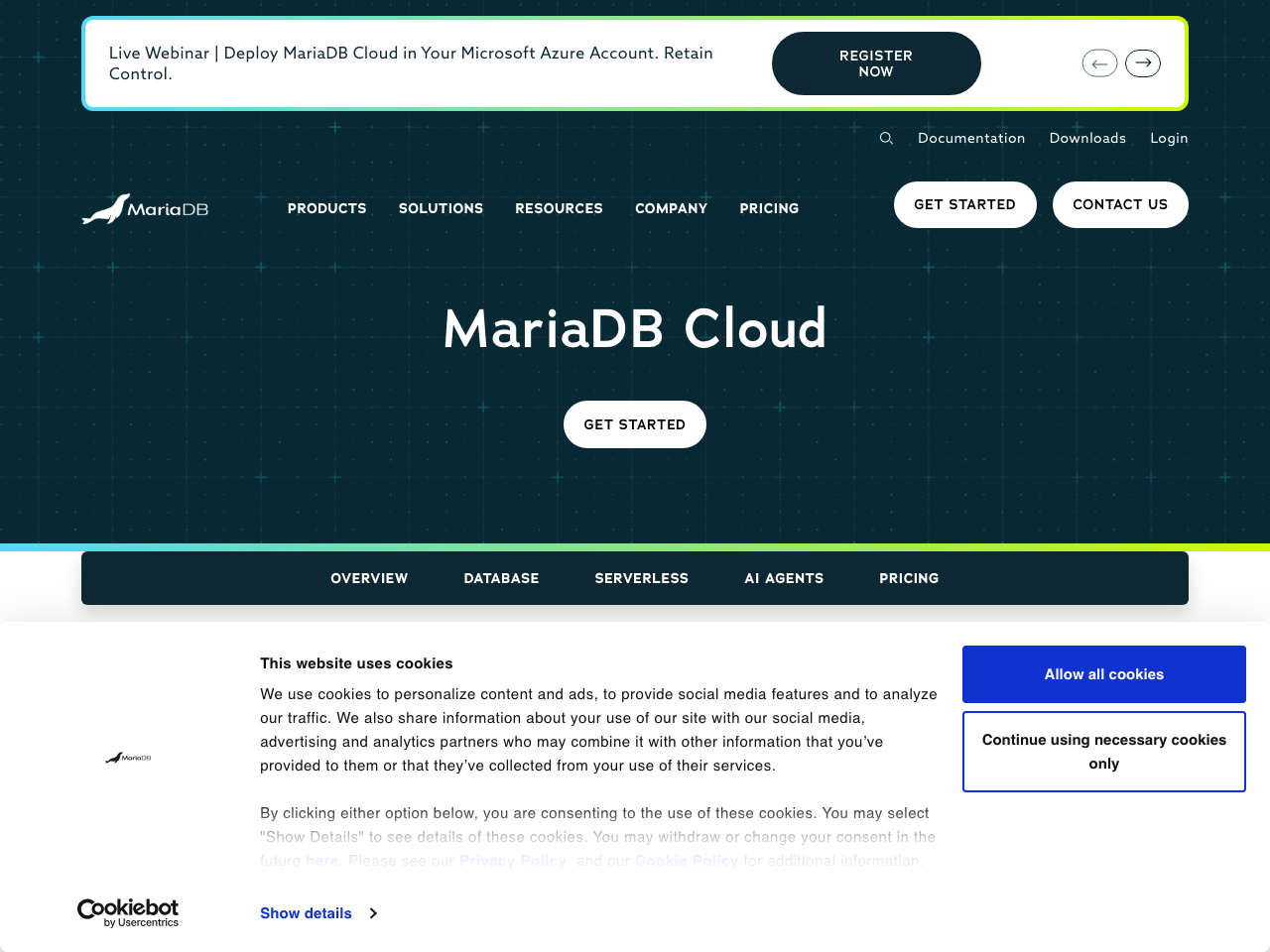Open the Privacy Policy link
This screenshot has width=1270, height=952.
[x=512, y=861]
